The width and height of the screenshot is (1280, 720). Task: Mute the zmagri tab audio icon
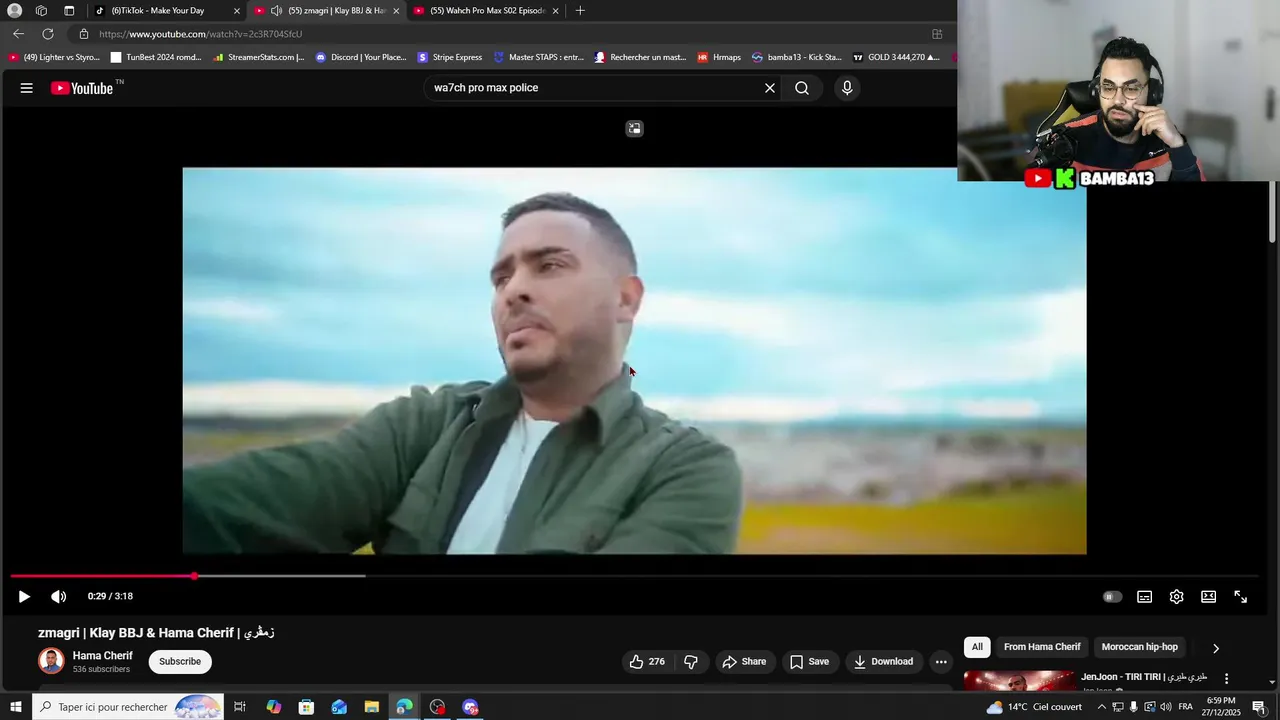276,11
